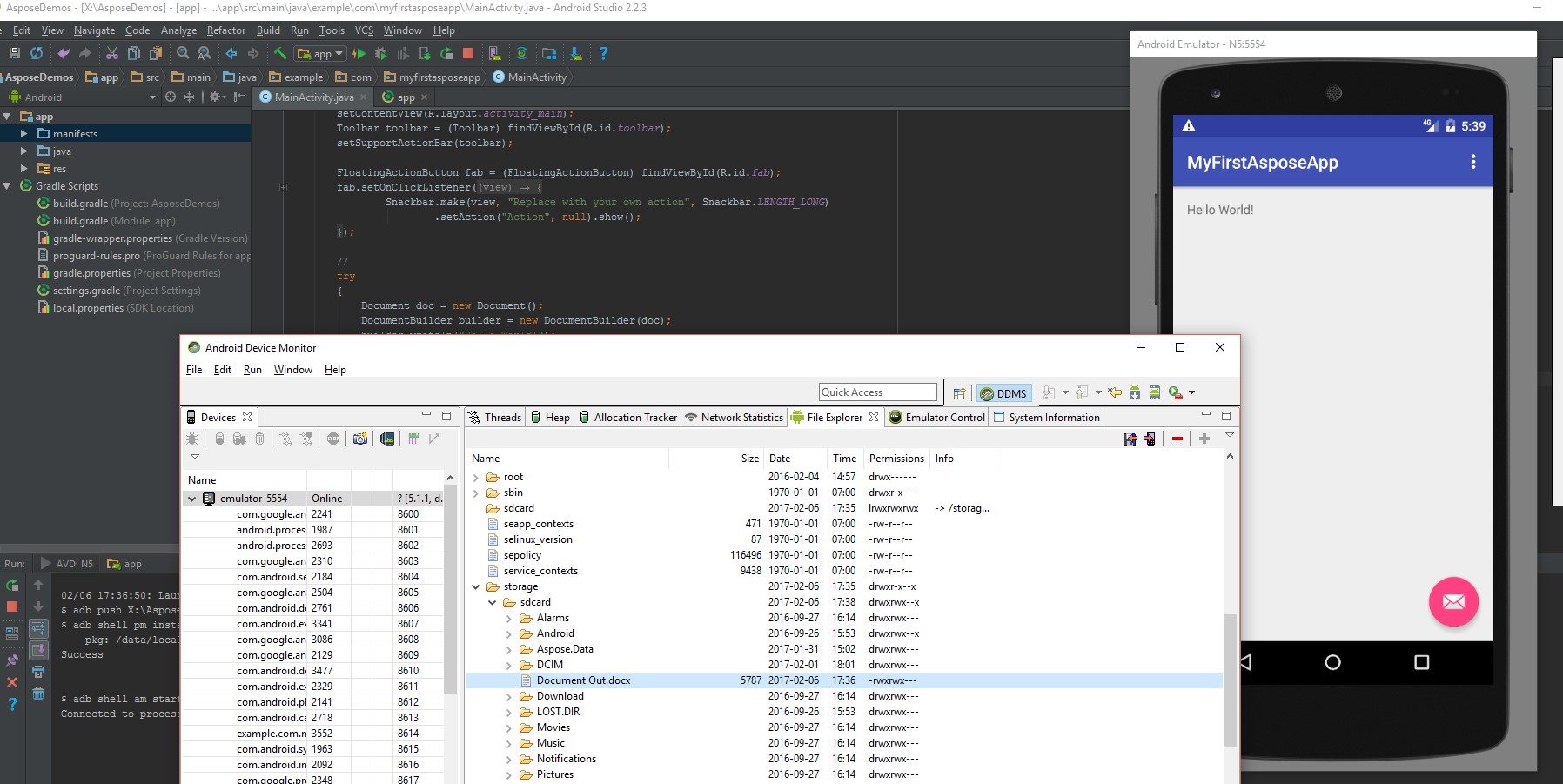Screen dimensions: 1563x784
Task: Trigger garbage collection on the selected process
Action: coord(259,439)
